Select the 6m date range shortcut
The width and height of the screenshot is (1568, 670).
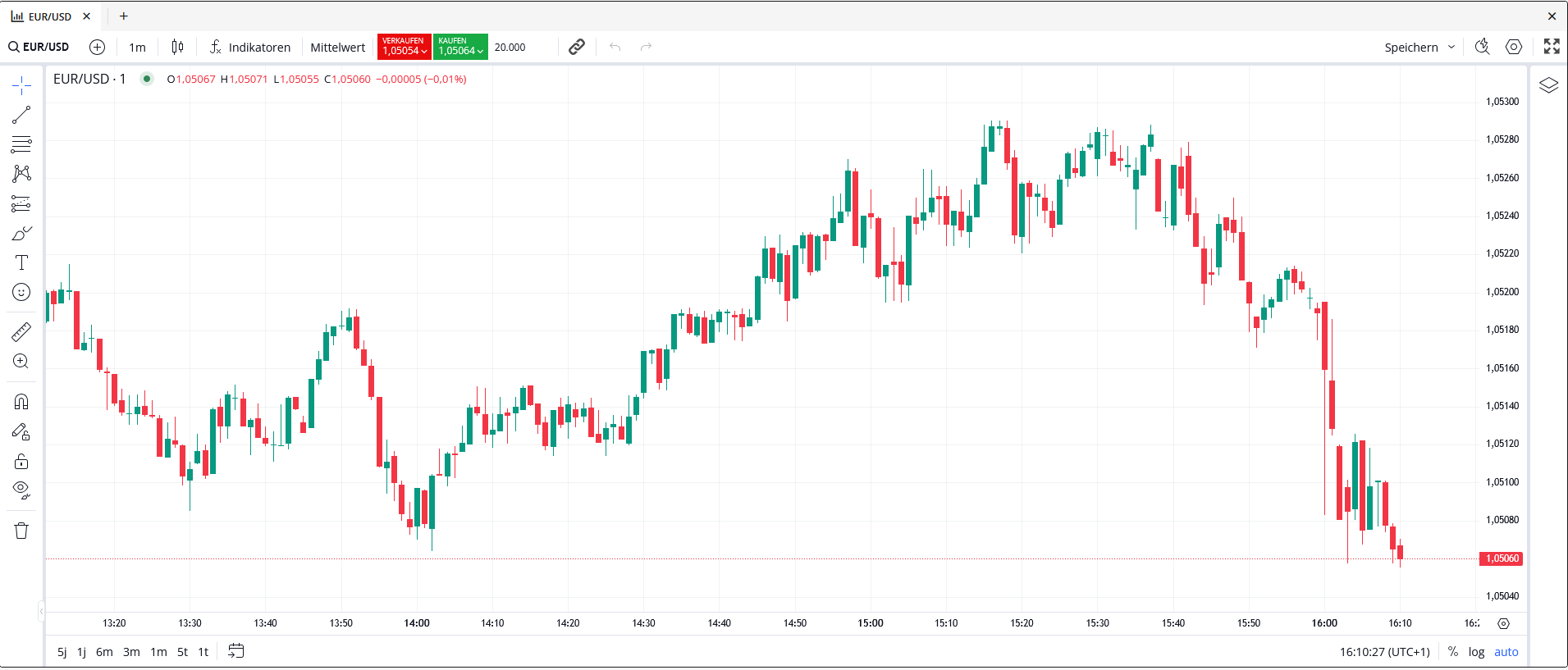coord(104,652)
